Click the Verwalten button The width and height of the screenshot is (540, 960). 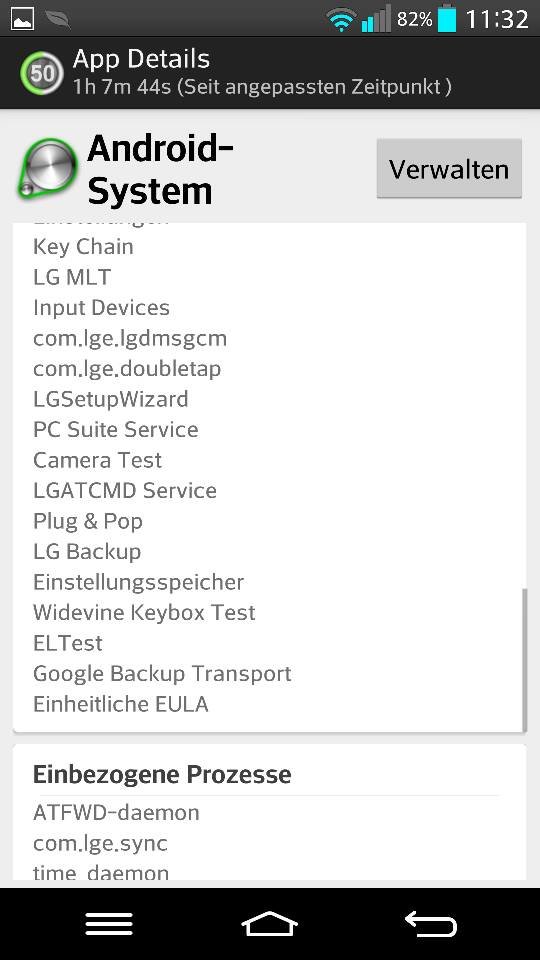[449, 169]
